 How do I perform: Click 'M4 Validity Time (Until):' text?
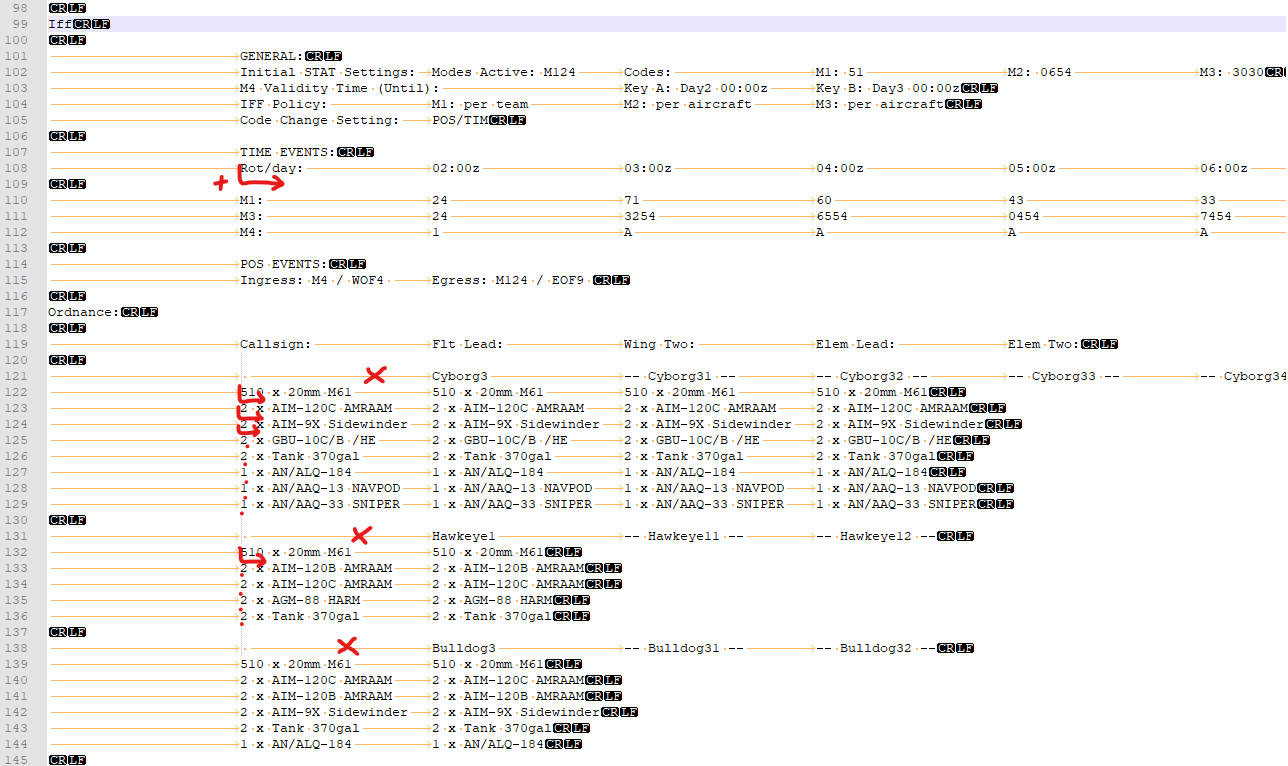click(340, 88)
